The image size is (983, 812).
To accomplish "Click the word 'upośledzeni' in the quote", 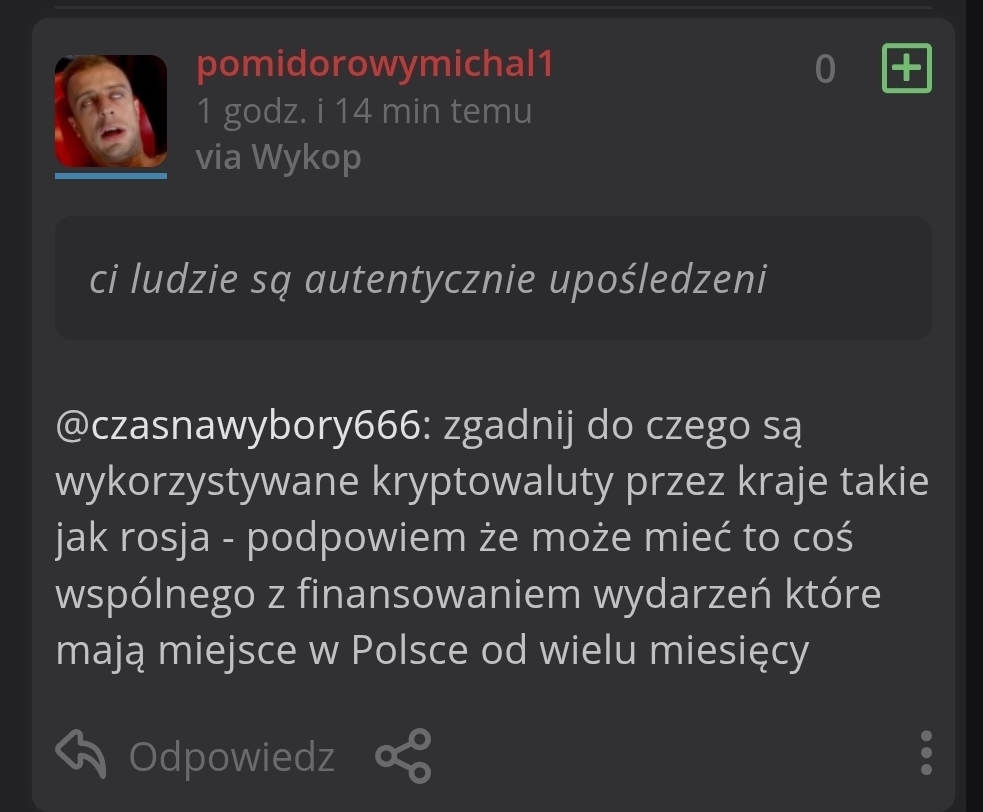I will [658, 279].
